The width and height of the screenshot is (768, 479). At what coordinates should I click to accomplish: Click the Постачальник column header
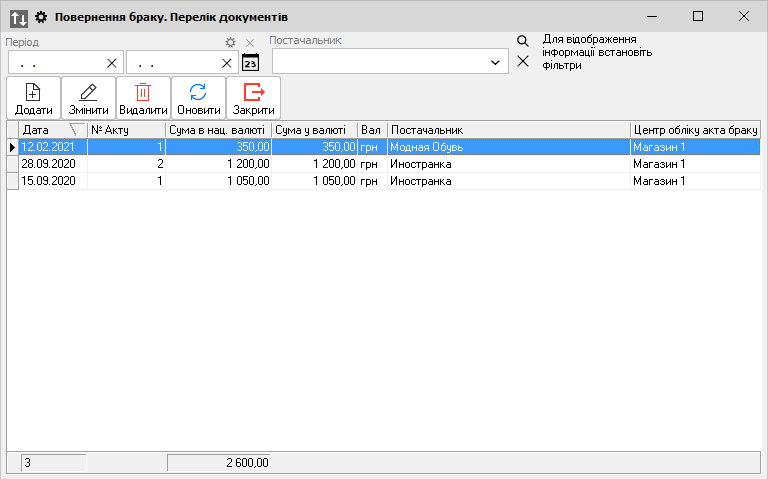(x=507, y=130)
